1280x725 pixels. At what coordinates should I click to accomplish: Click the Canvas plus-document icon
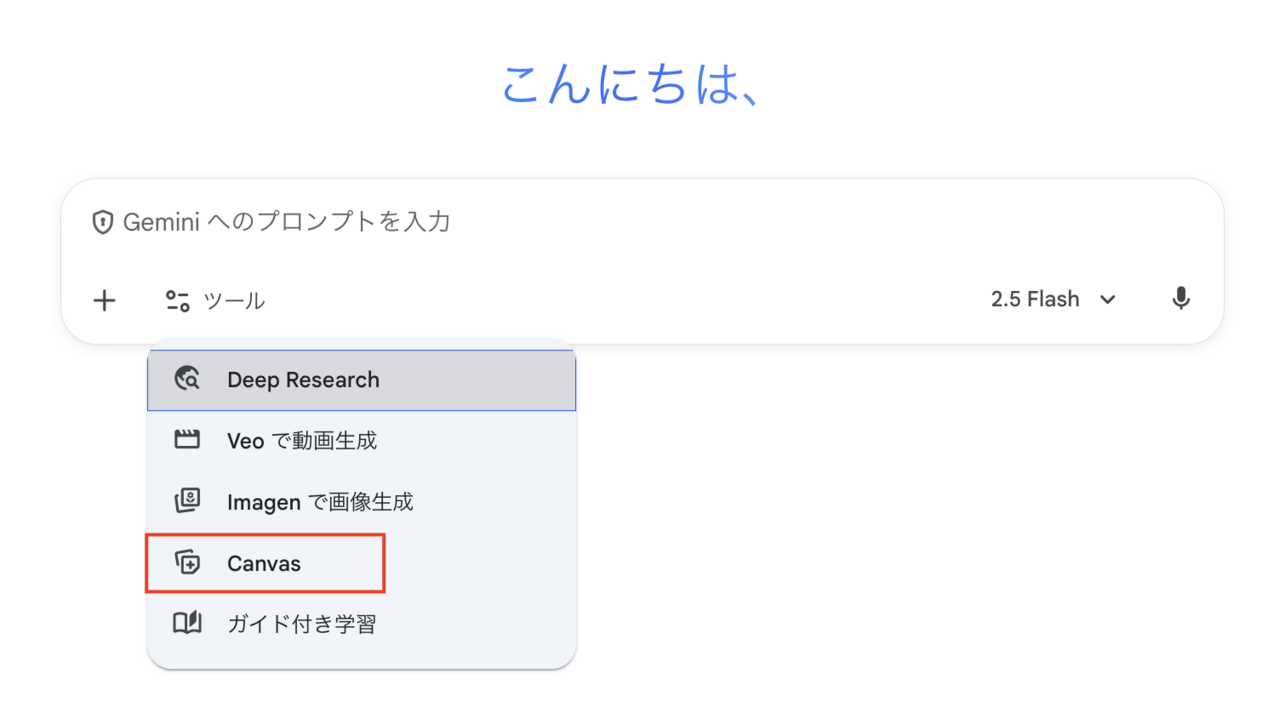coord(187,563)
